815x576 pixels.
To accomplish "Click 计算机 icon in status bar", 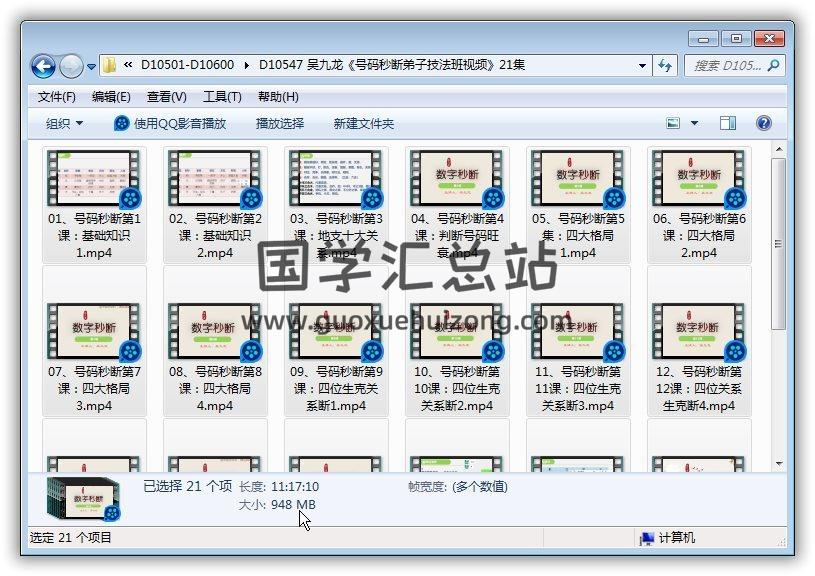I will click(647, 538).
